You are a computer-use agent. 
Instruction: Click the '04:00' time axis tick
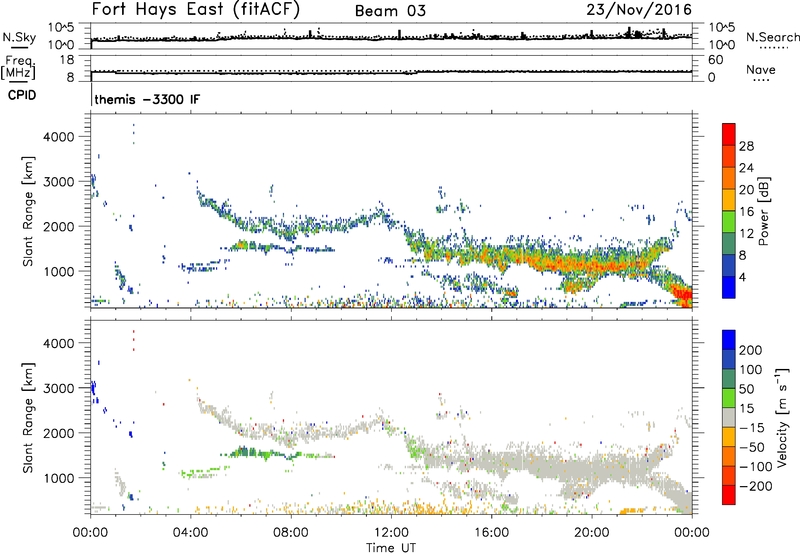190,533
